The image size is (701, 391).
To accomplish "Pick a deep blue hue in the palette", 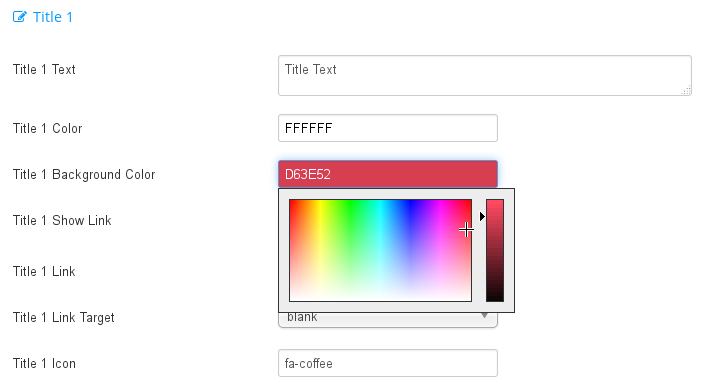I will (410, 210).
